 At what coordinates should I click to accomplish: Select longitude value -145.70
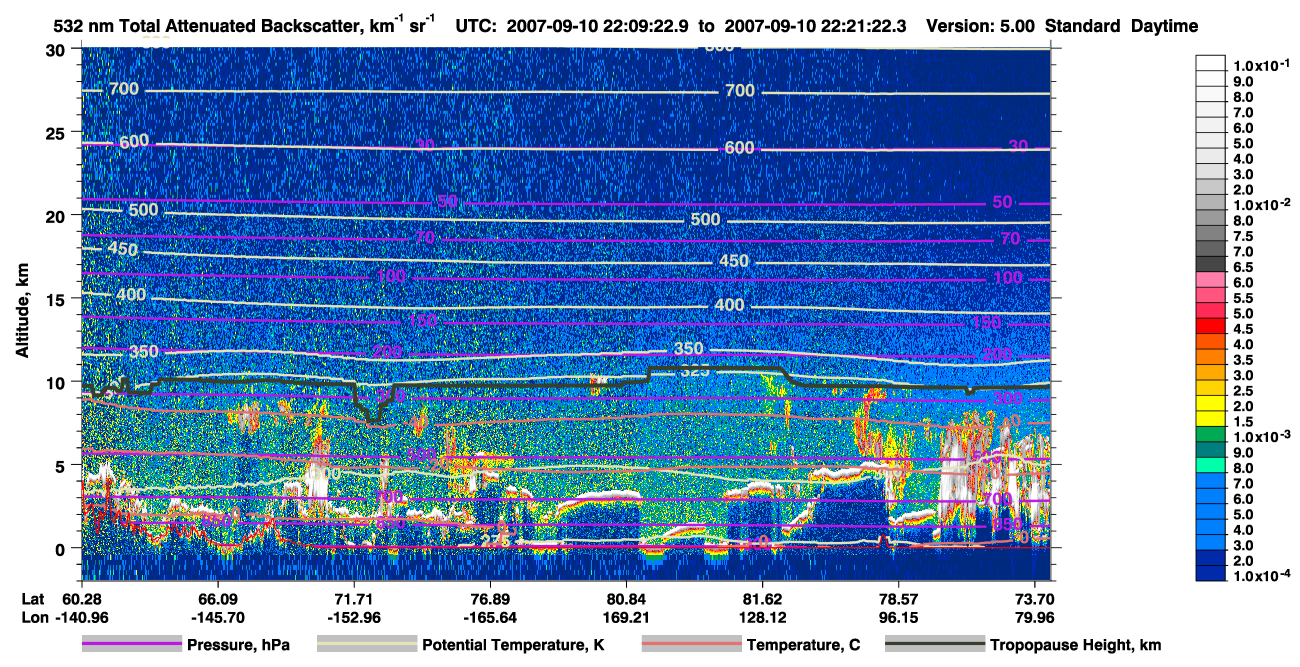coord(217,617)
